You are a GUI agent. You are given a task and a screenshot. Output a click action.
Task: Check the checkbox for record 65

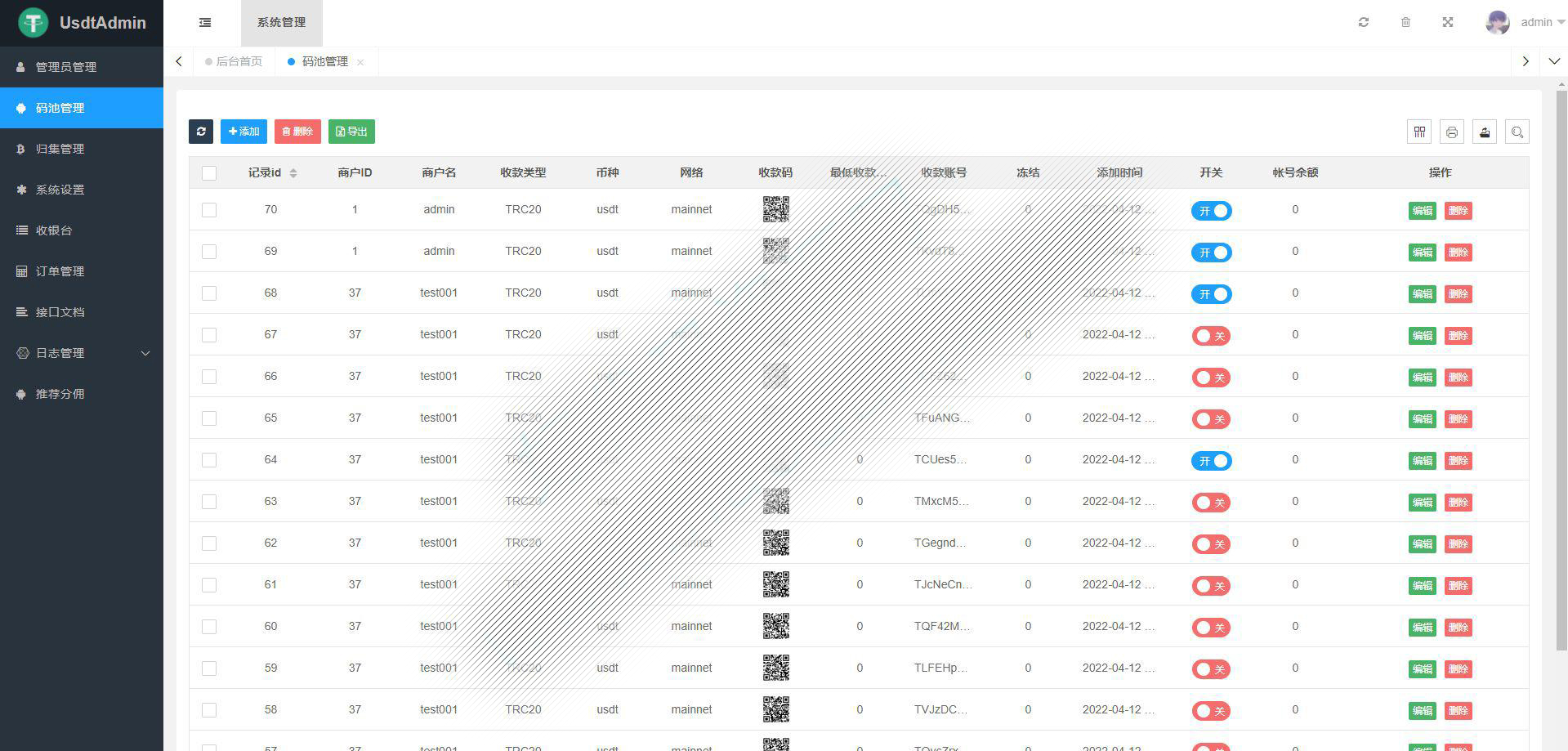point(209,418)
